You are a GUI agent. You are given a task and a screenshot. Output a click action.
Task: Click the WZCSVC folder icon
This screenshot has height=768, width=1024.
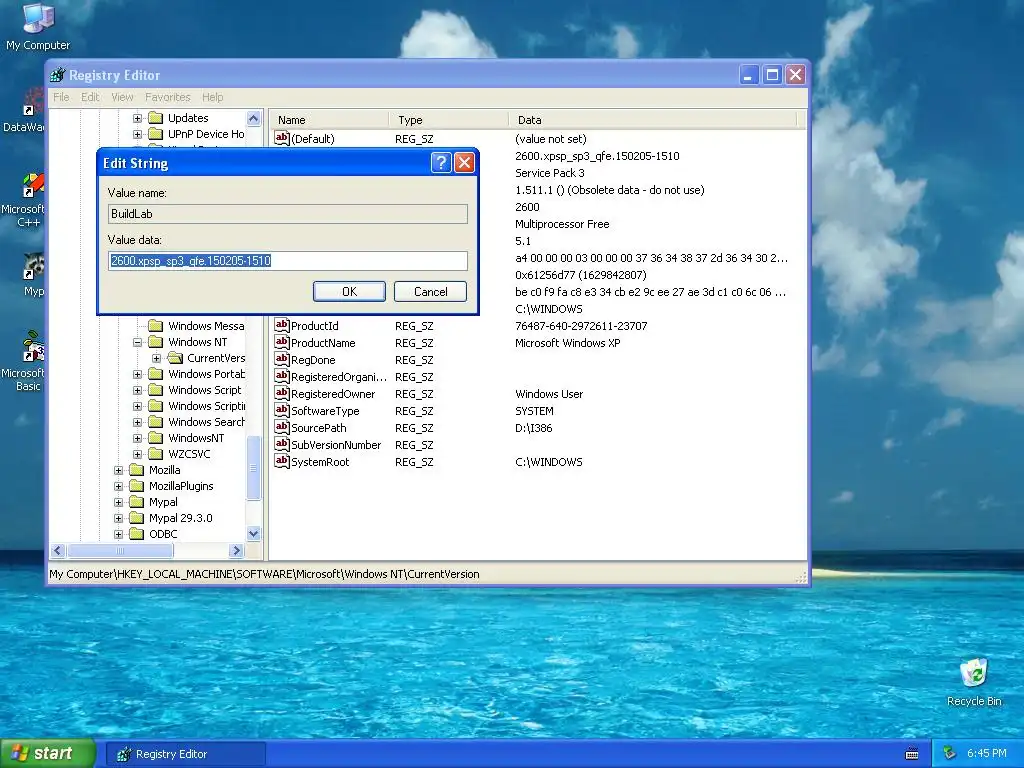[155, 454]
